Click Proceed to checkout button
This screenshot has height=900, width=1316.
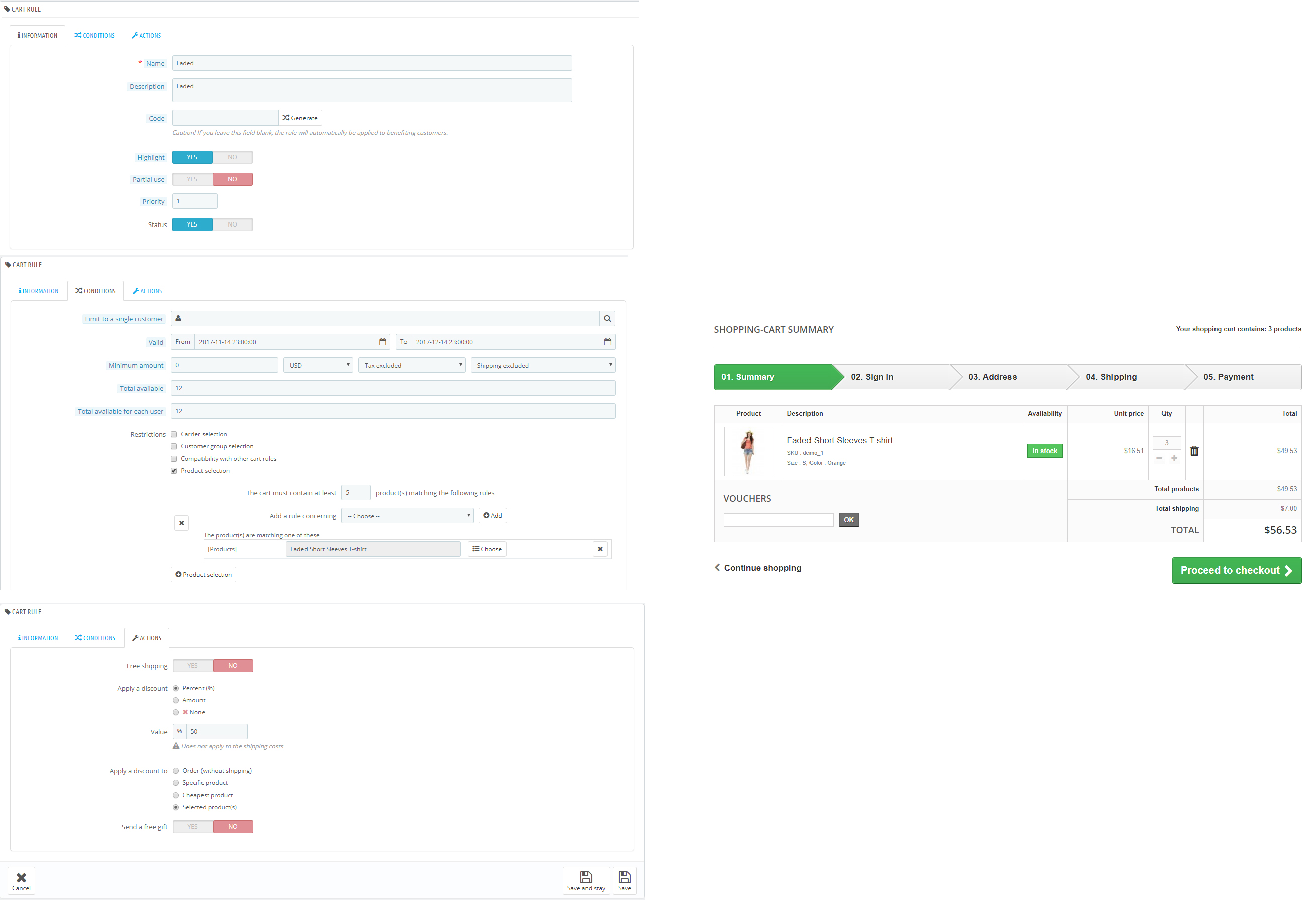[1237, 571]
